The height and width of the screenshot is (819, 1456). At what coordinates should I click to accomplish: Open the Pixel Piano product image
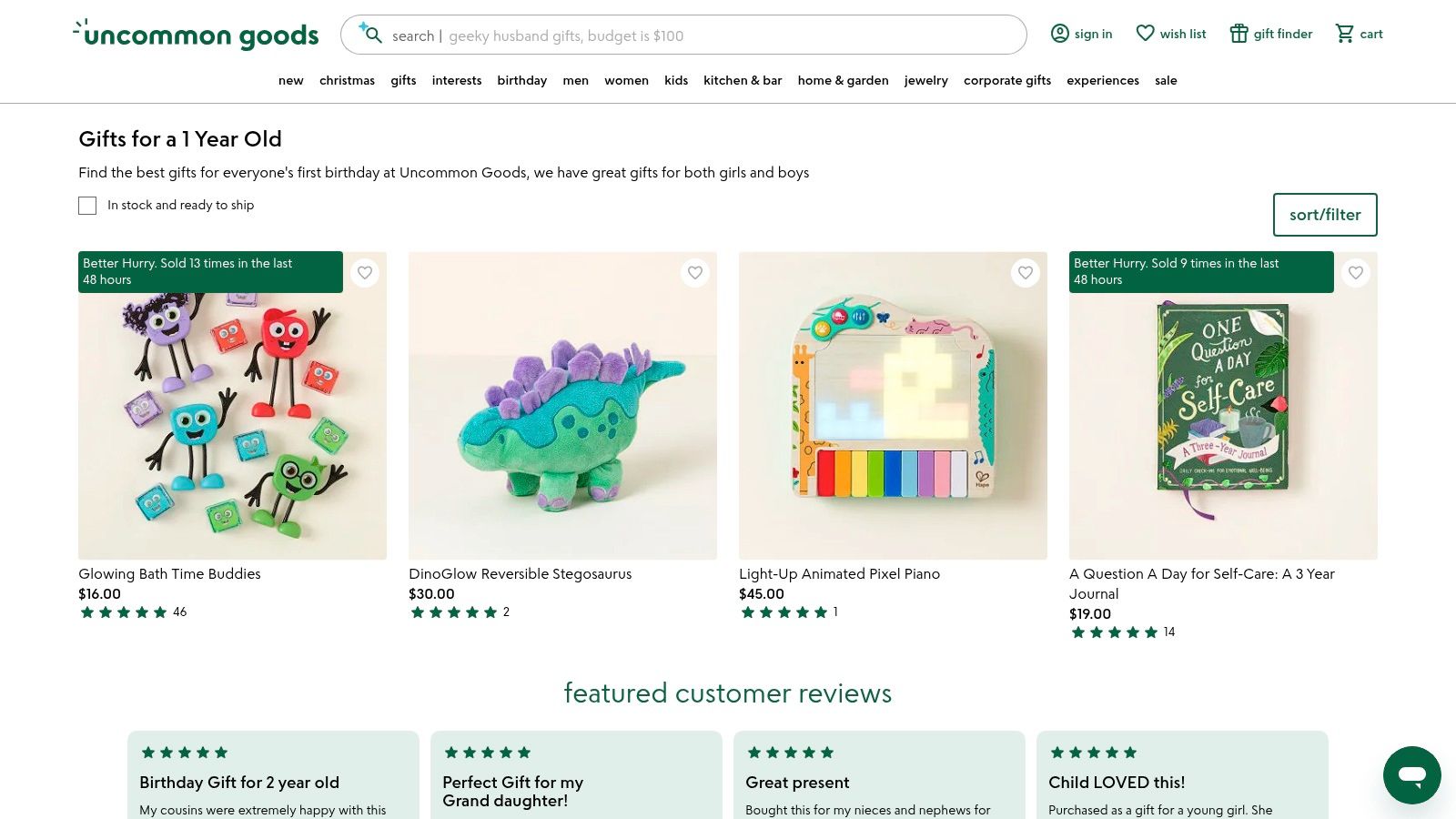(x=893, y=406)
